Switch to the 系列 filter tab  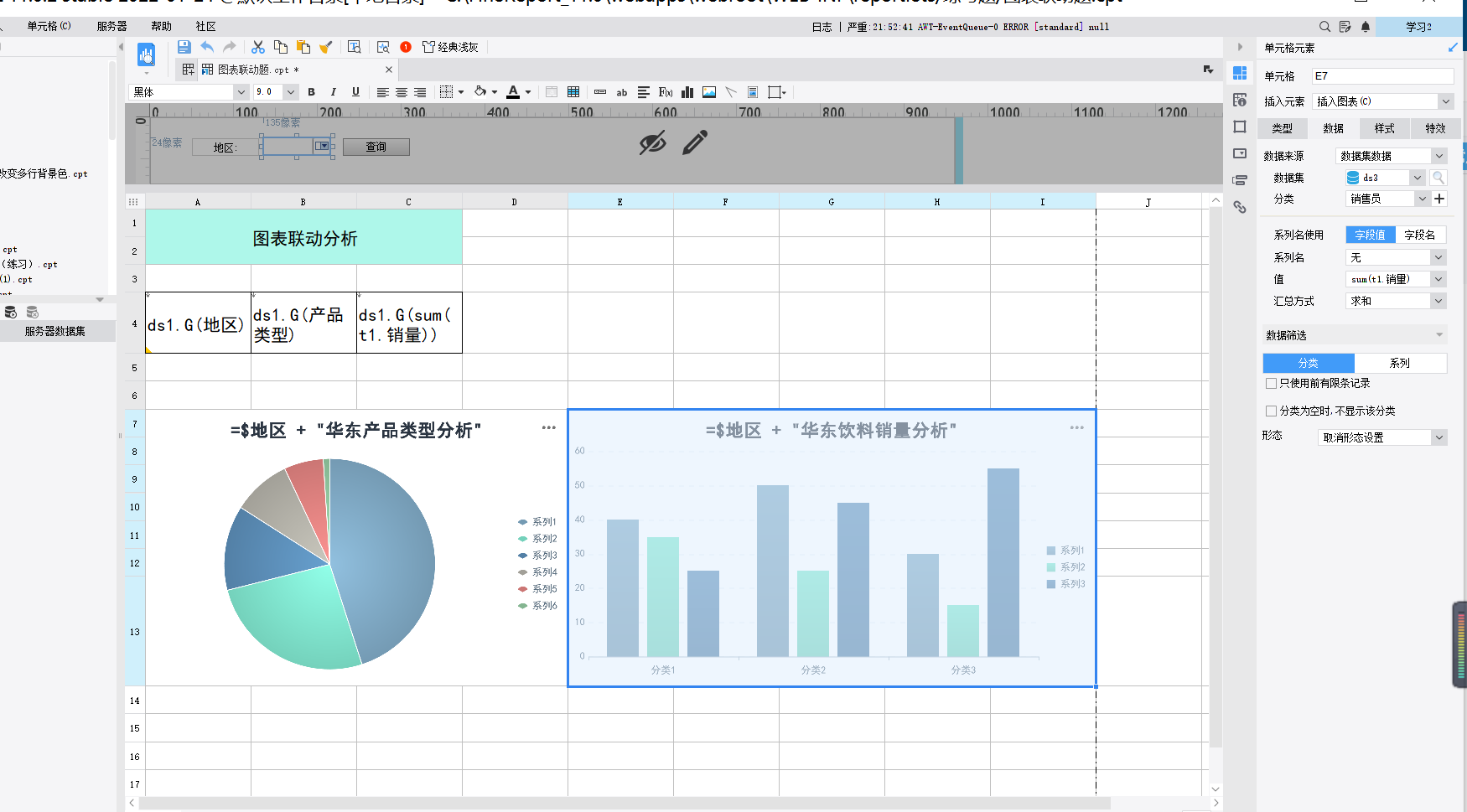click(x=1400, y=363)
